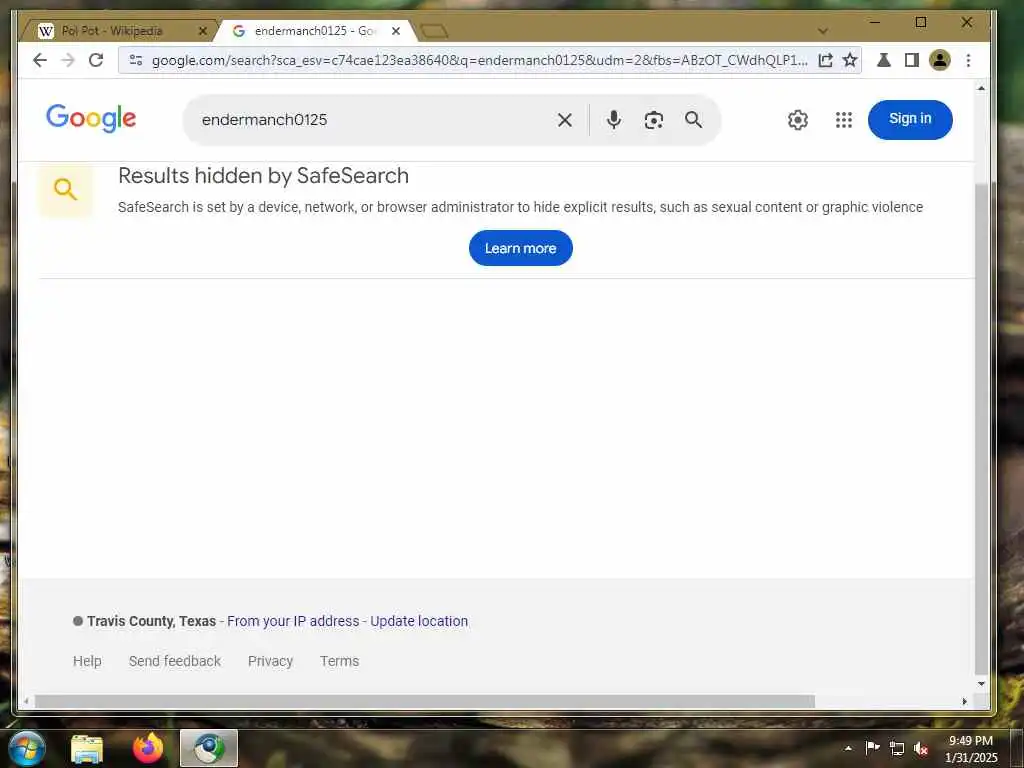Open network status tray icon
1024x768 pixels.
click(897, 748)
